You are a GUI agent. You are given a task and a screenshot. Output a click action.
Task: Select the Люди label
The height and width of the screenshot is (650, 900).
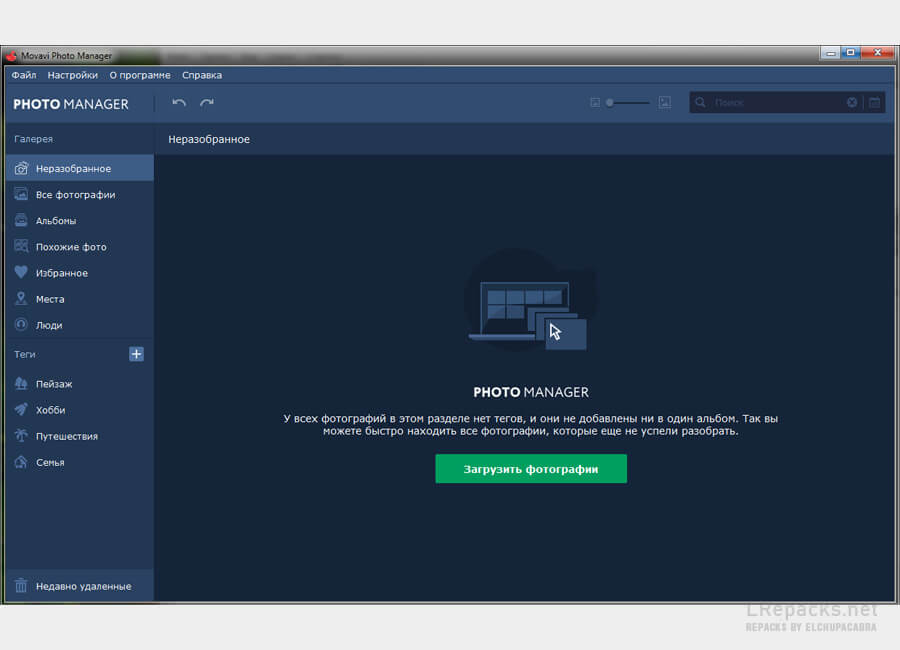pyautogui.click(x=49, y=326)
